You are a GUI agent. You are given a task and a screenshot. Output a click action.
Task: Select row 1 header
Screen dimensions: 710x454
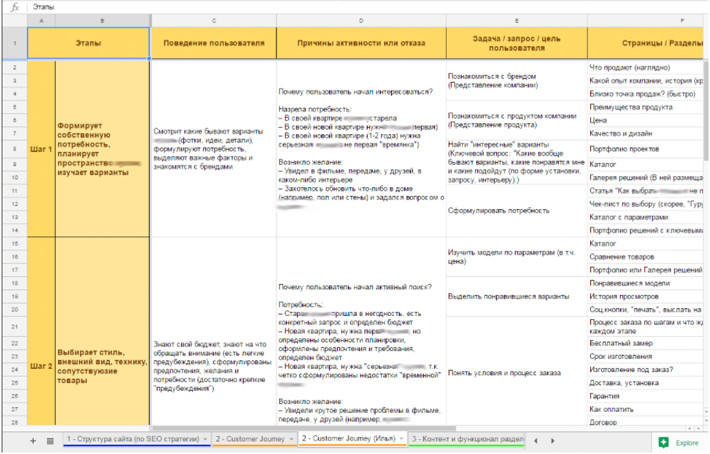14,43
